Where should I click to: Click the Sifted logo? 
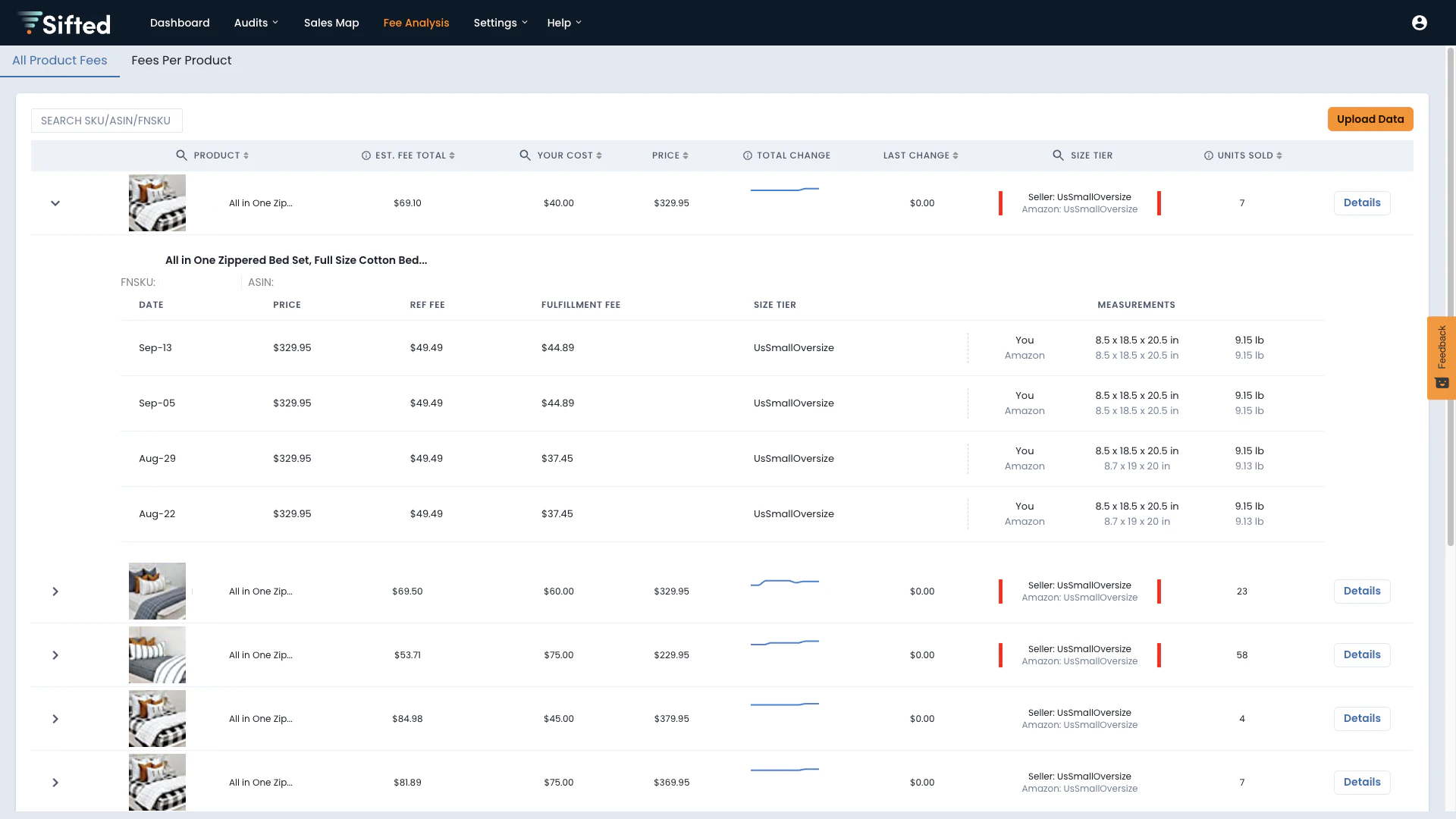[x=63, y=23]
